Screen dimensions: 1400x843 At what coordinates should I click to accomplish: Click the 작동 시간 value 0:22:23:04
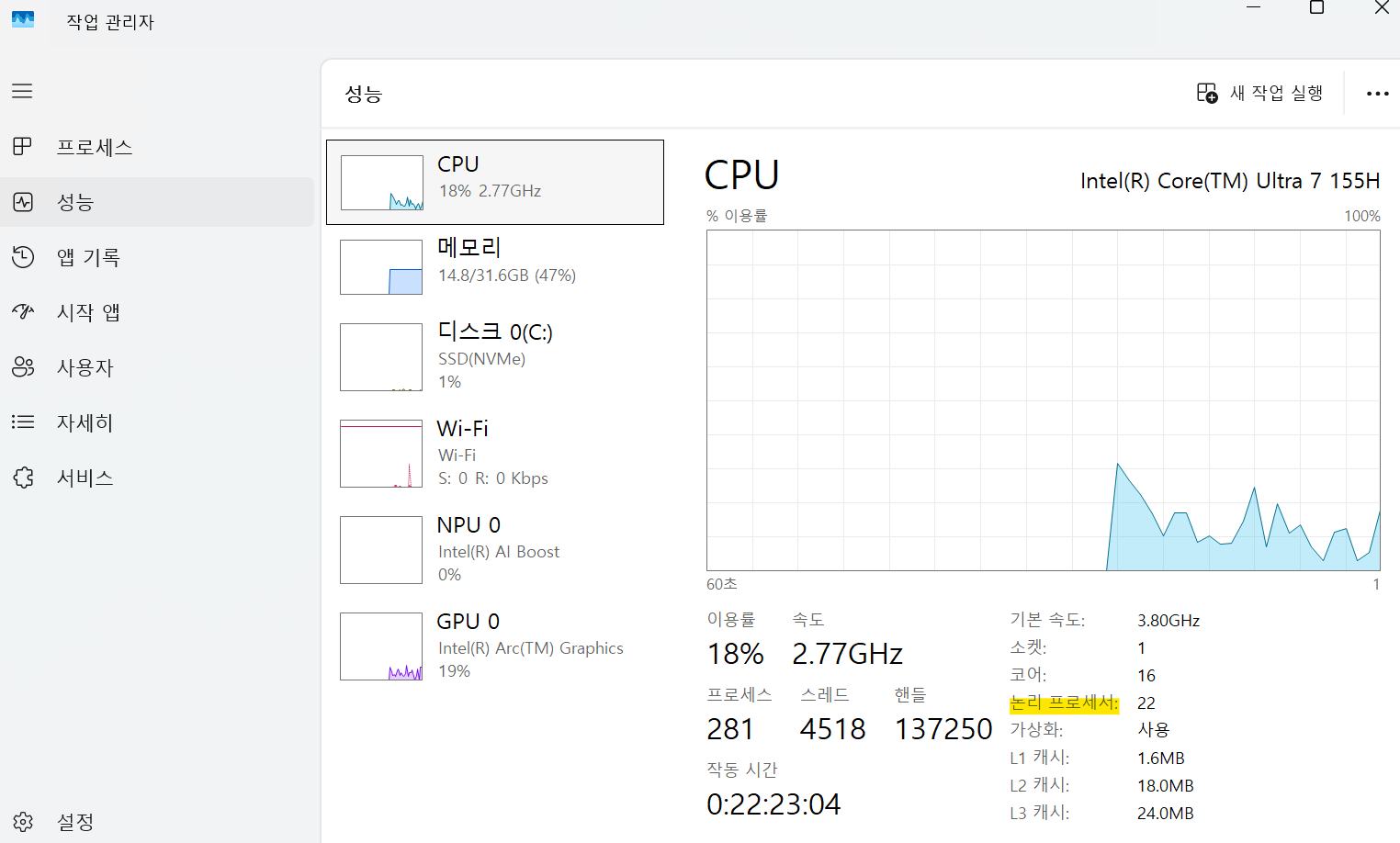(x=773, y=804)
